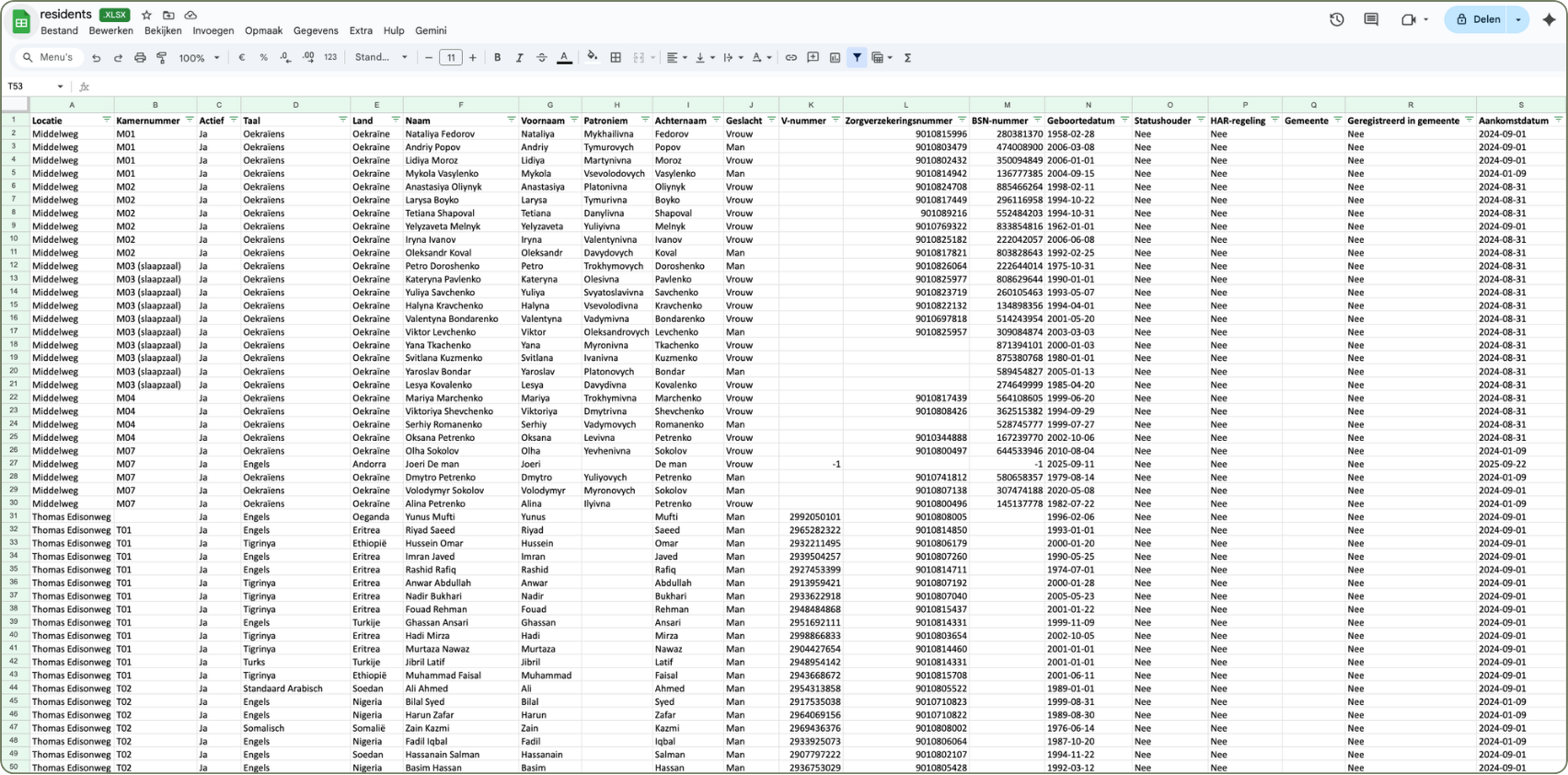1568x775 pixels.
Task: Toggle bold formatting
Action: tap(498, 58)
